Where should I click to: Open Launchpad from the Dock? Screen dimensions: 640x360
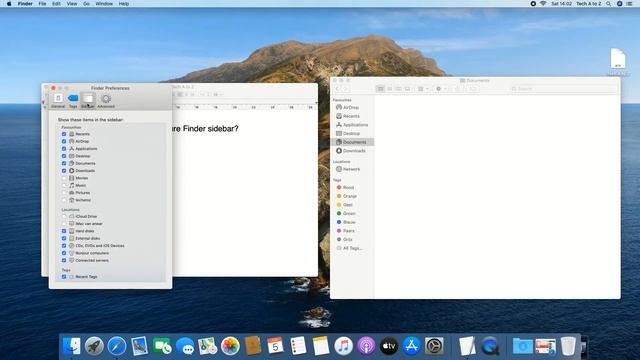coord(94,346)
